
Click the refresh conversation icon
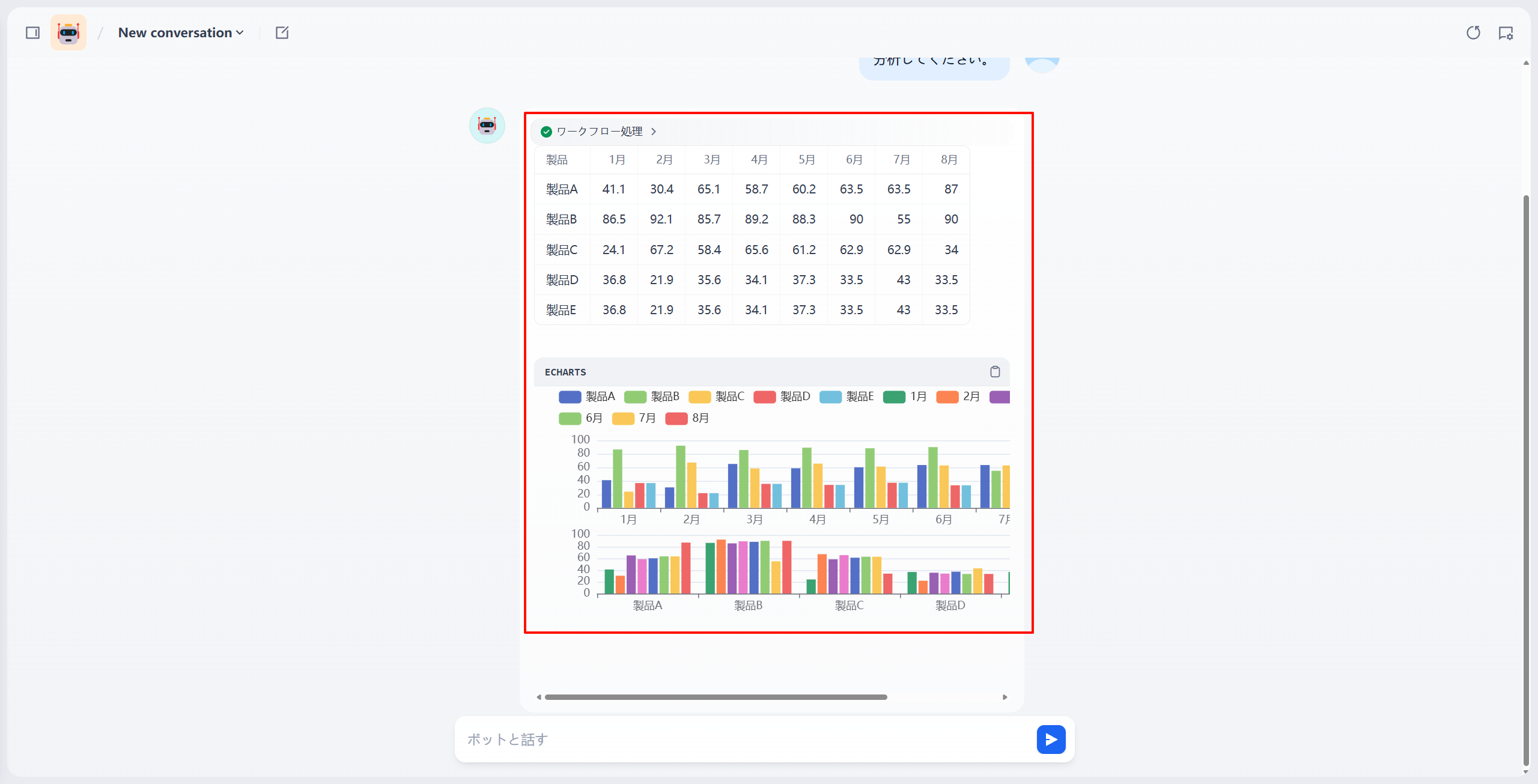1473,32
